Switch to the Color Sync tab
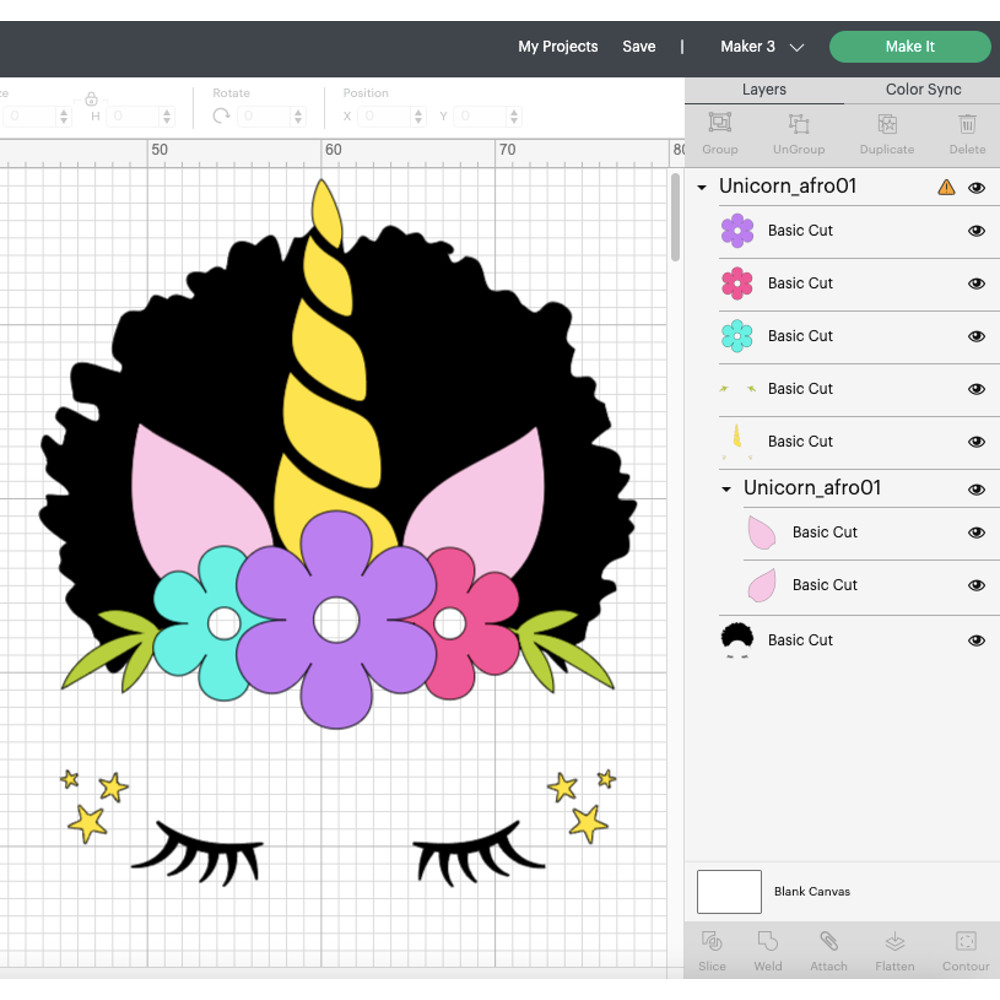Viewport: 1000px width, 1000px height. [921, 89]
